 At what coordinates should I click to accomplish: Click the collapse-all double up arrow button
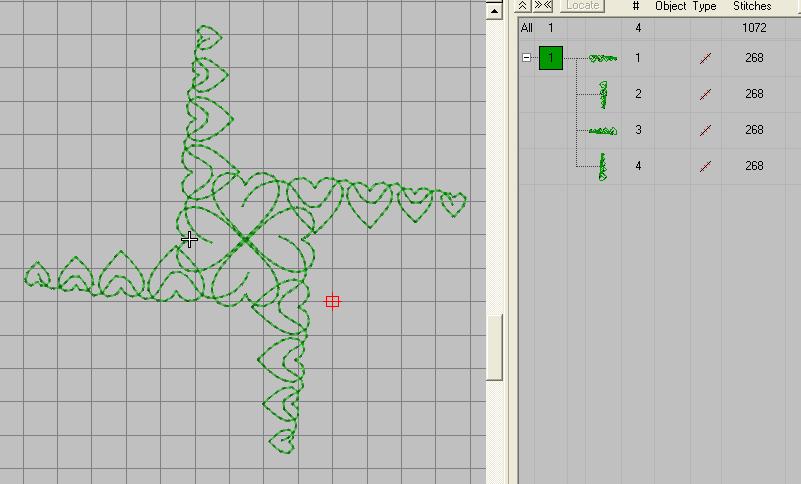(x=522, y=6)
